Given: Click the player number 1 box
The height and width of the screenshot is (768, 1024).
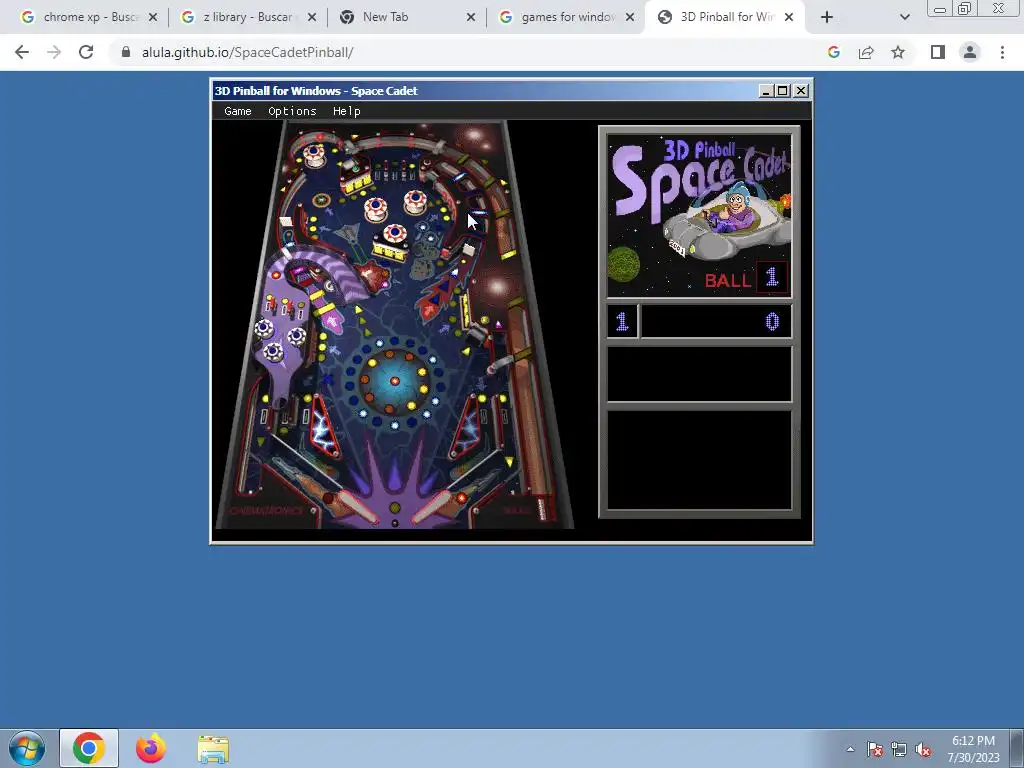Looking at the screenshot, I should [x=622, y=321].
